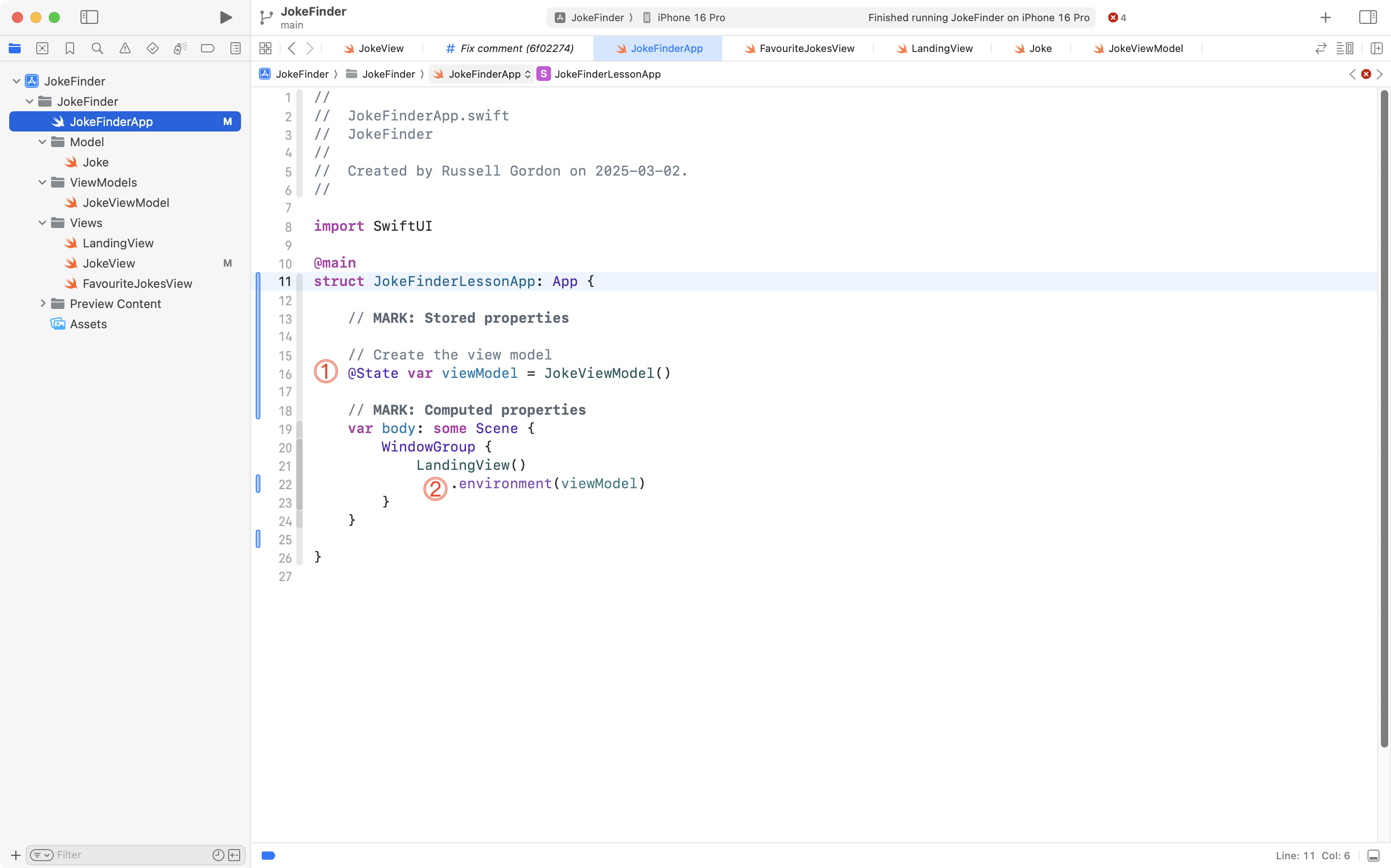Open the Test navigator diamond icon

(x=152, y=49)
